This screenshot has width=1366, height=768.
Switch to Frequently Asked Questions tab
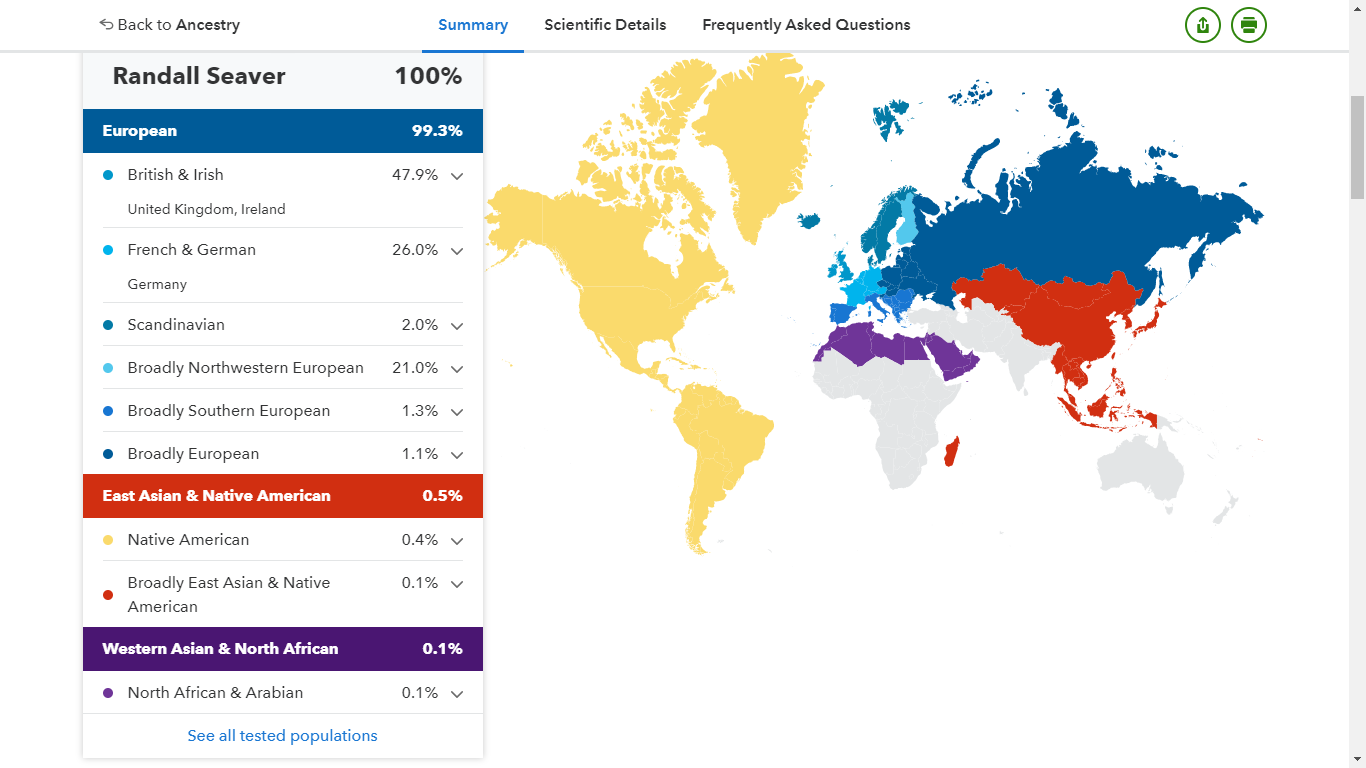pos(806,25)
